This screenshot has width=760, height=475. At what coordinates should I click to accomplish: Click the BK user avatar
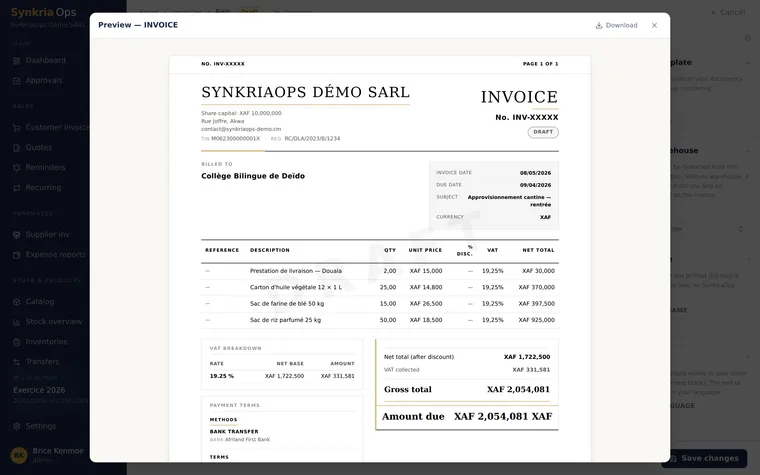pos(19,455)
